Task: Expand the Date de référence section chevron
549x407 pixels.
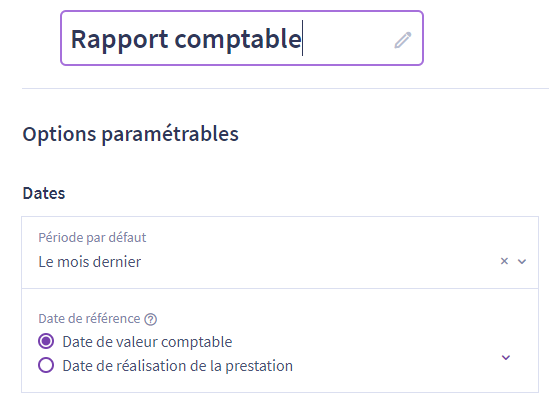Action: click(x=506, y=357)
